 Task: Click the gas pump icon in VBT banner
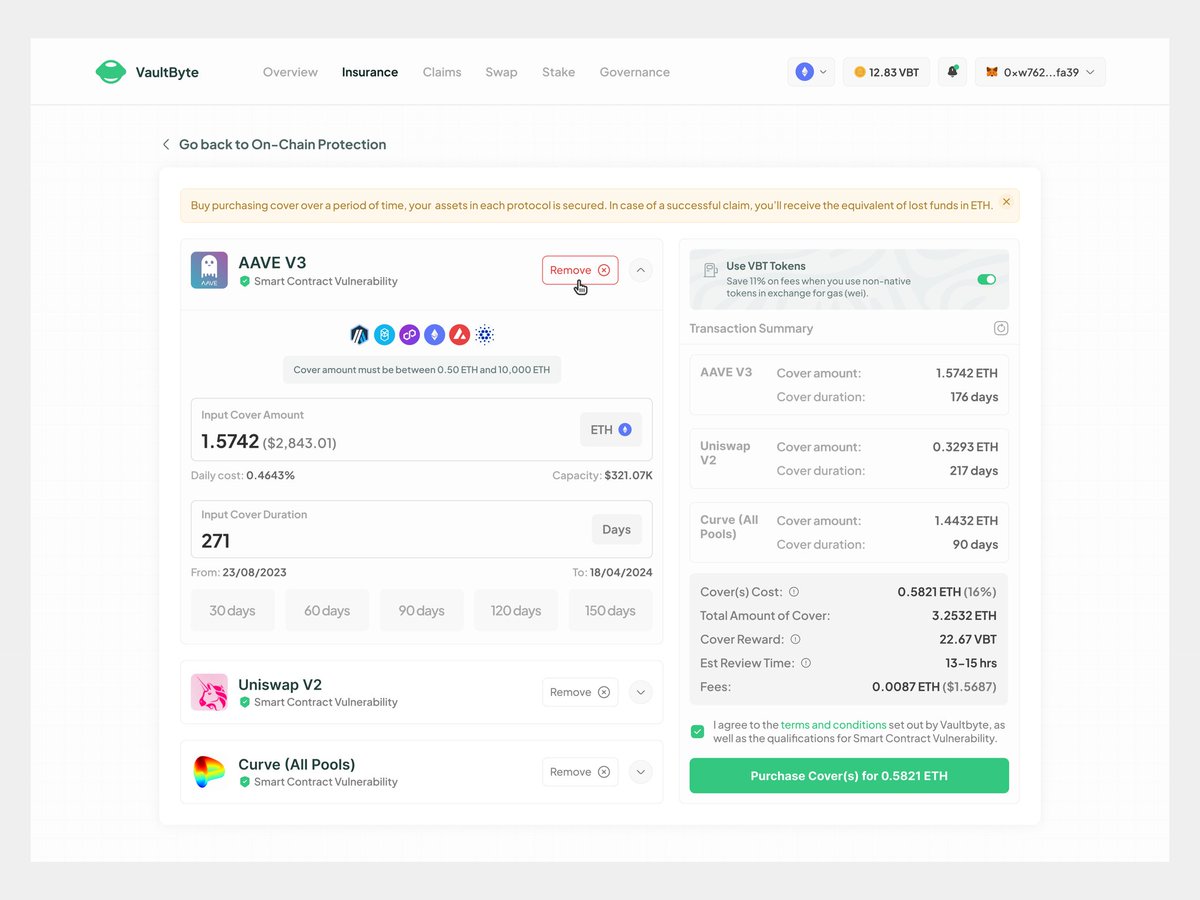pos(710,270)
